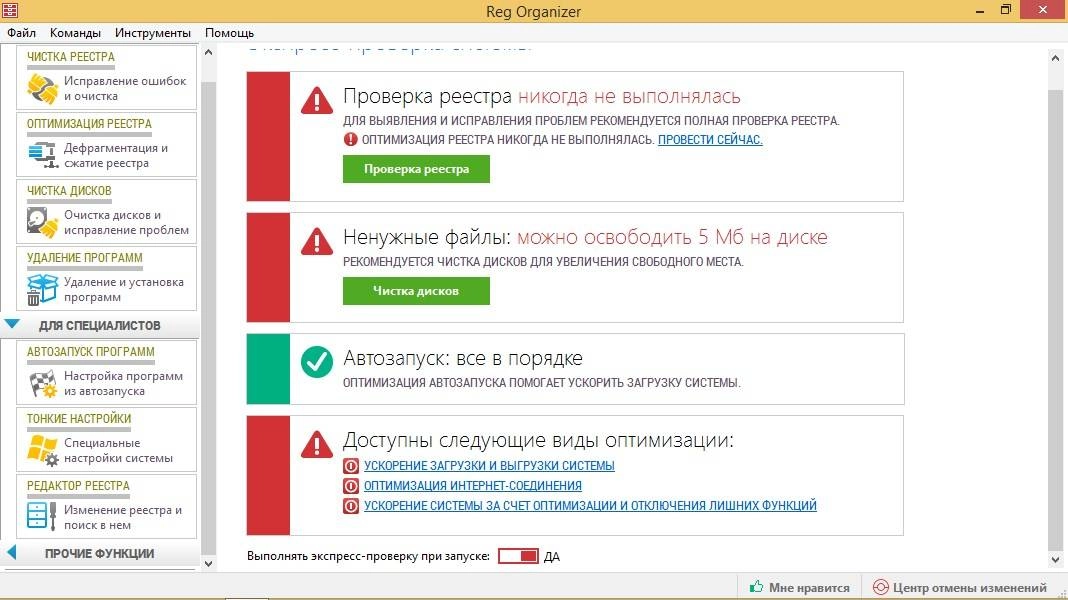1068x600 pixels.
Task: Click main panel scrollbar down arrow
Action: (1055, 560)
